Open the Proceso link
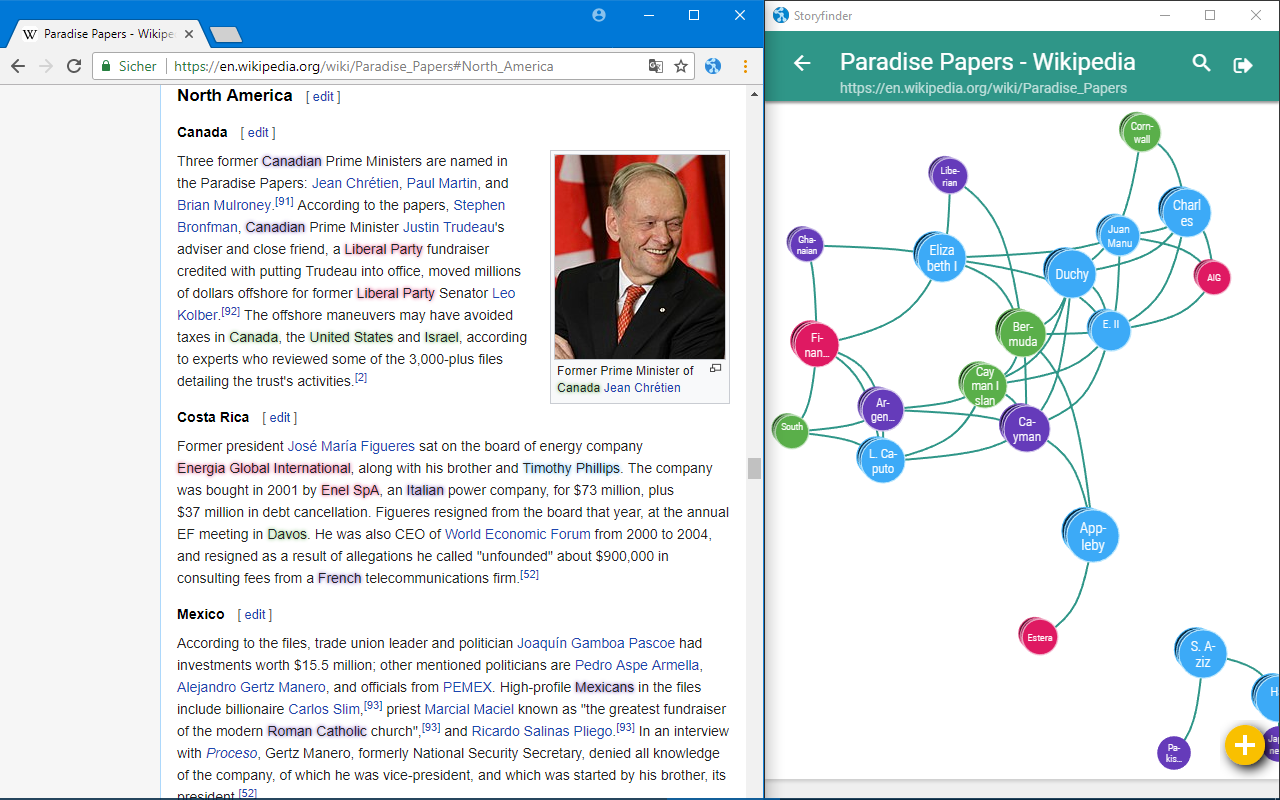The width and height of the screenshot is (1280, 800). (x=232, y=753)
